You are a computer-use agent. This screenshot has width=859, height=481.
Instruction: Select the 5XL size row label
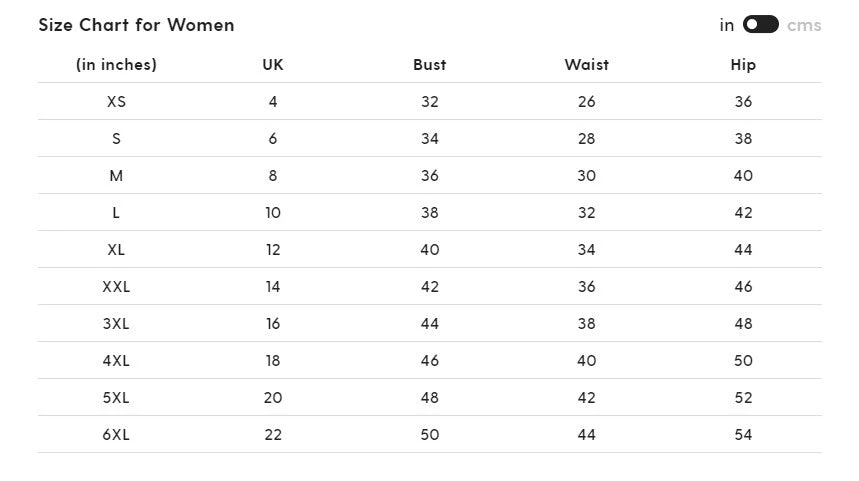[116, 398]
